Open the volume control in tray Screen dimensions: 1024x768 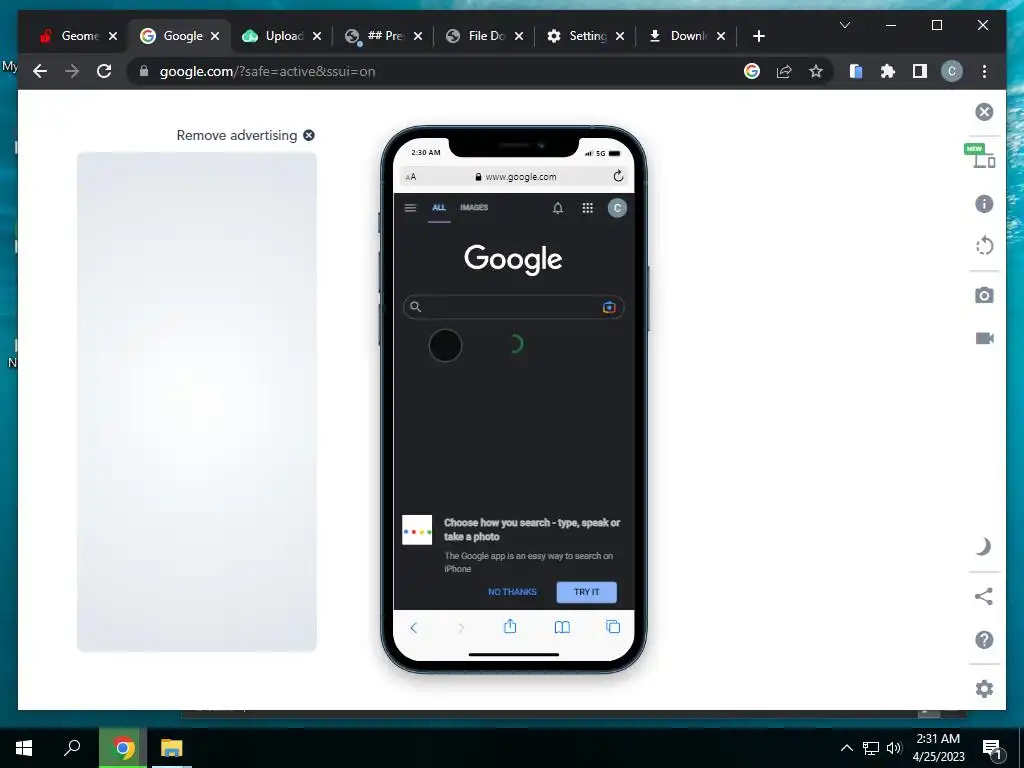(894, 748)
